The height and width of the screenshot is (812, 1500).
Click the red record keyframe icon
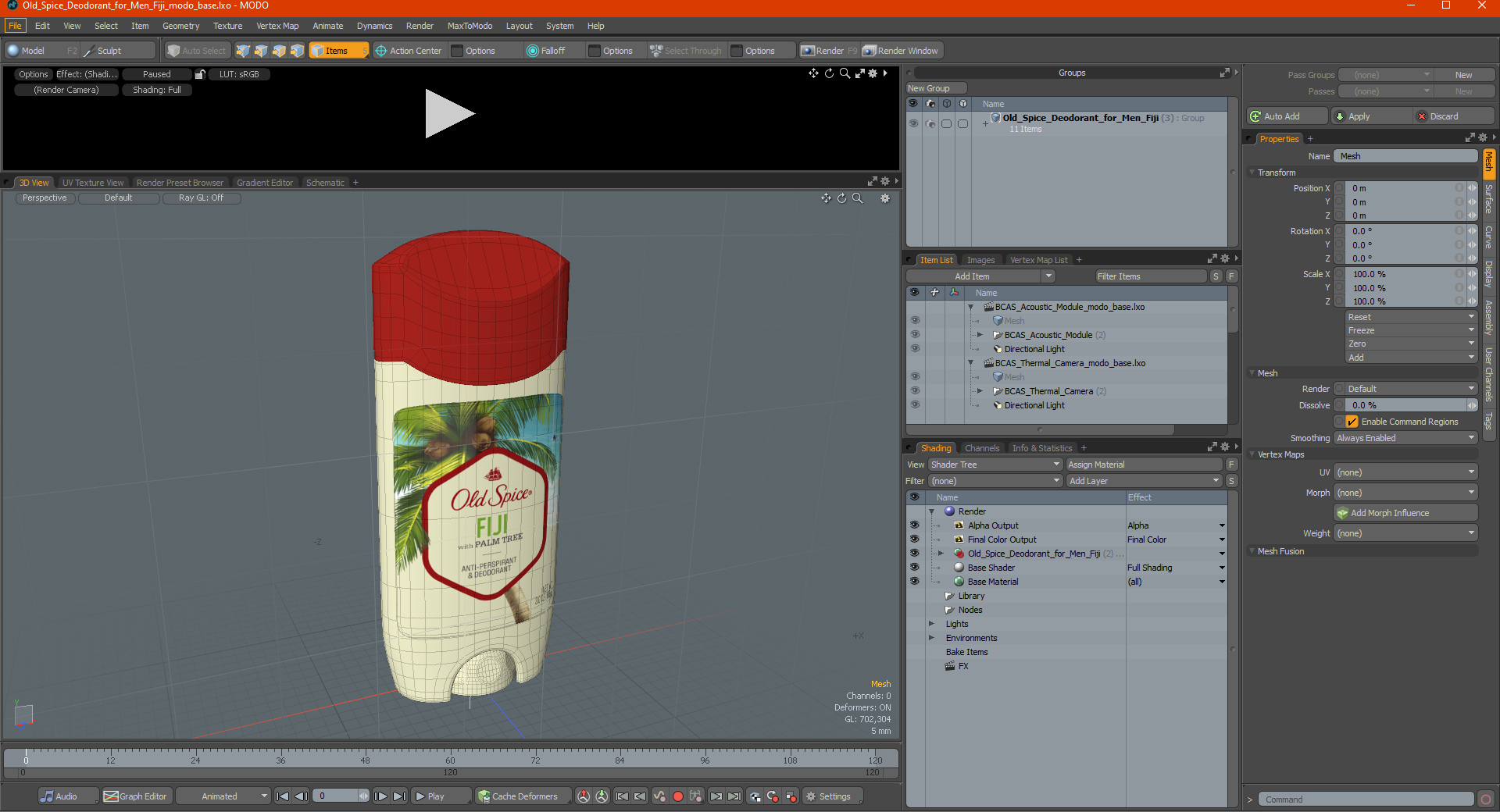tap(678, 796)
